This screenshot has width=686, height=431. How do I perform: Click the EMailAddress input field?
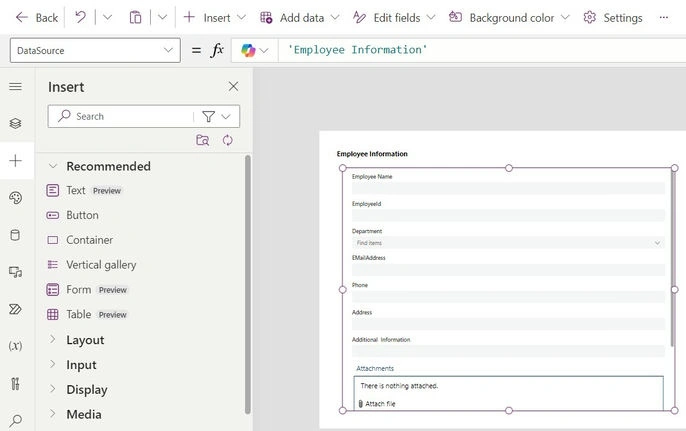[x=508, y=270]
